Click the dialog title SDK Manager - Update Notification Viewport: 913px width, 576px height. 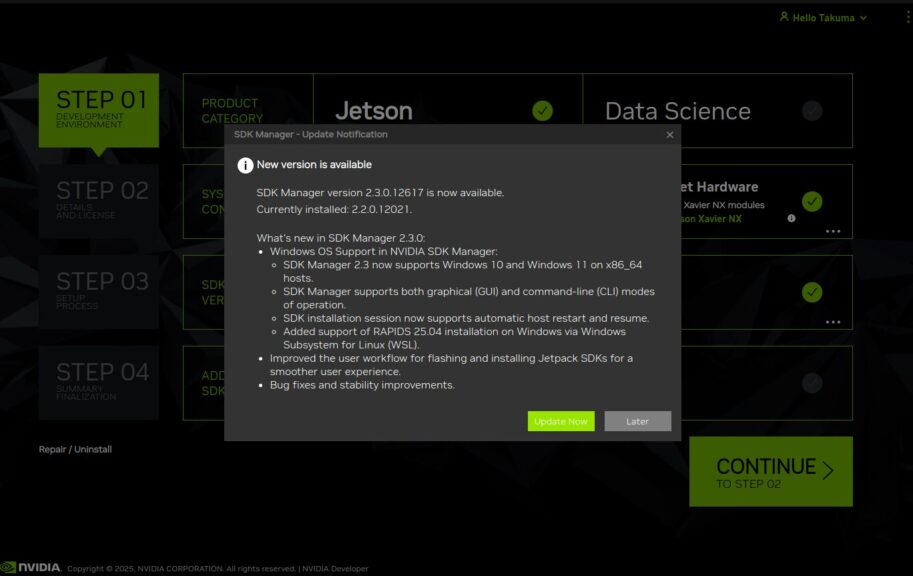(x=310, y=135)
